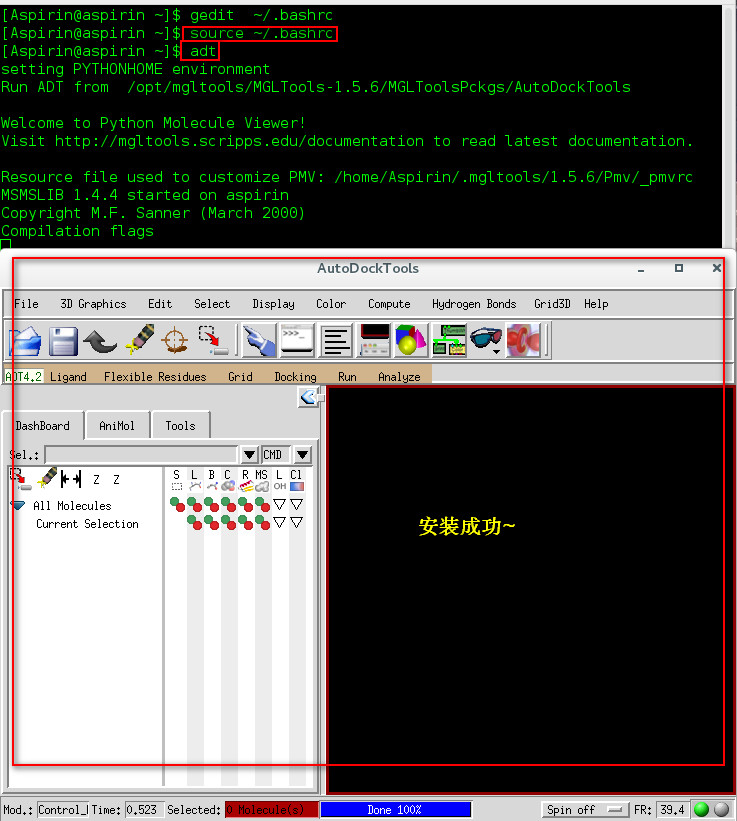
Task: Click the MS molecular surface column header
Action: 262,480
